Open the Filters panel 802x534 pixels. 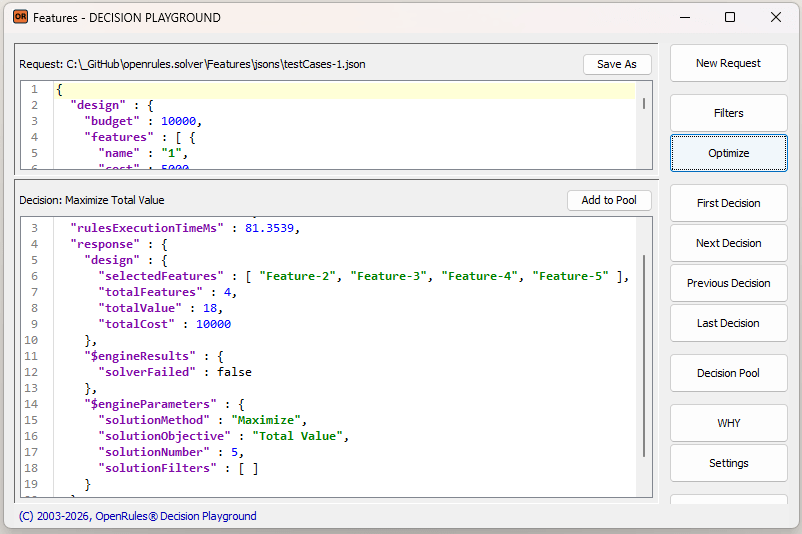pyautogui.click(x=728, y=113)
